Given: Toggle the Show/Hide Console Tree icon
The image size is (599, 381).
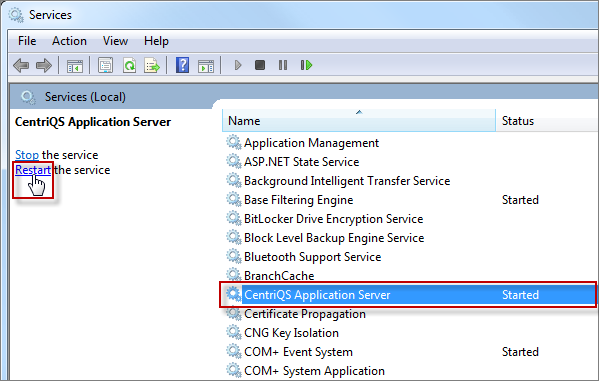Looking at the screenshot, I should click(74, 66).
